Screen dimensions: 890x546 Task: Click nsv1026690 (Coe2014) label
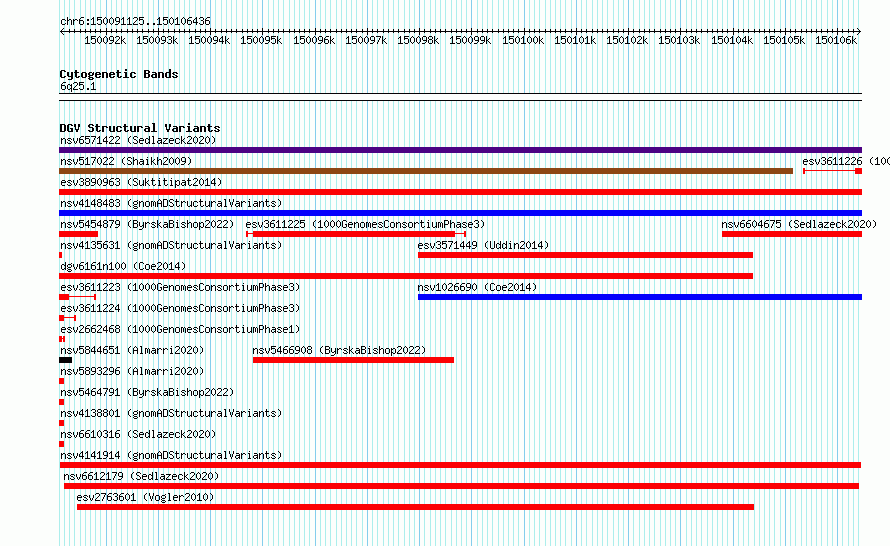coord(477,287)
